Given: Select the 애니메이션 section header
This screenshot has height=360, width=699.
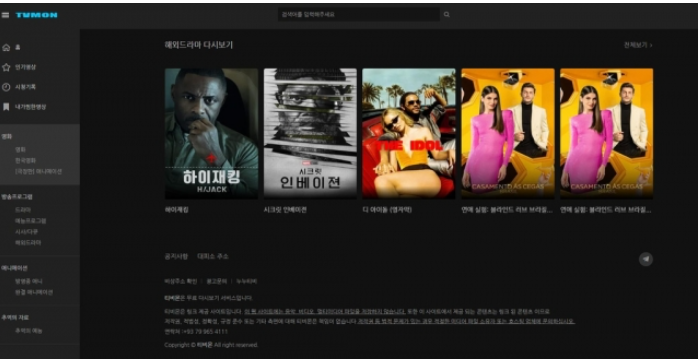Looking at the screenshot, I should click(14, 268).
